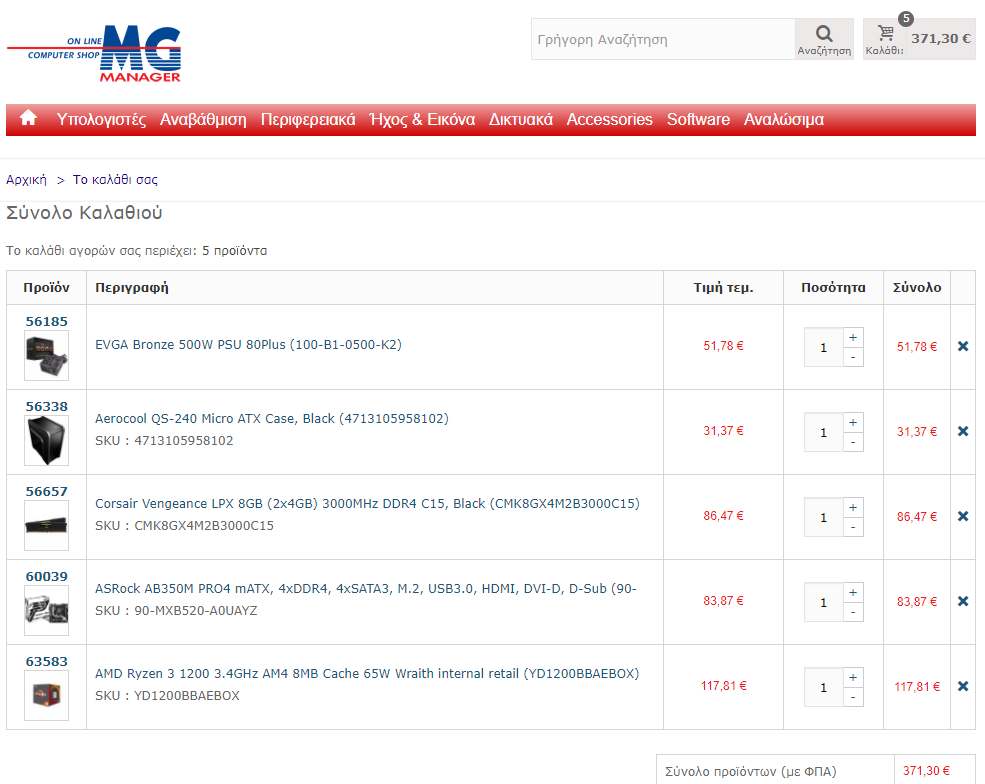
Task: Open Corsair Vengeance LPX 8GB link
Action: click(x=367, y=504)
